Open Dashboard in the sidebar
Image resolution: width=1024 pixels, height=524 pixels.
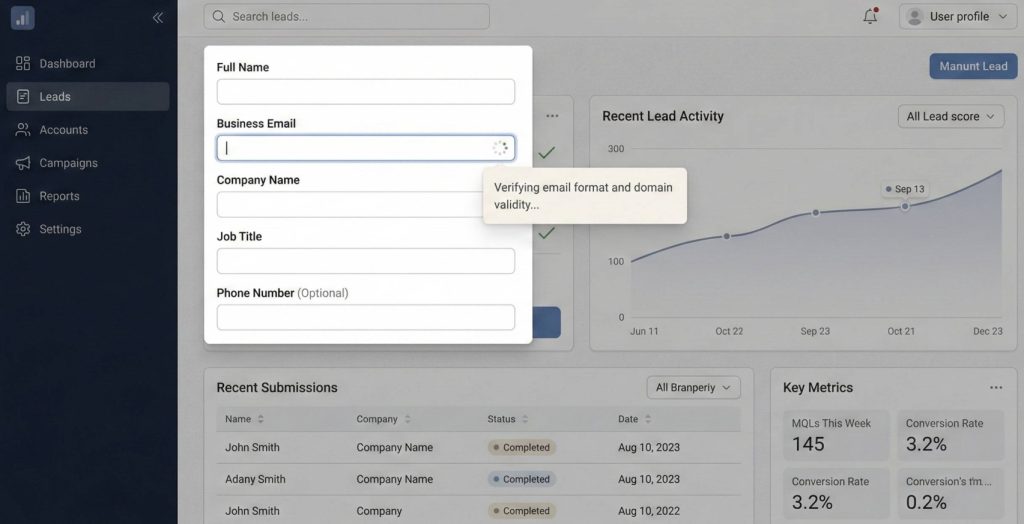click(67, 64)
